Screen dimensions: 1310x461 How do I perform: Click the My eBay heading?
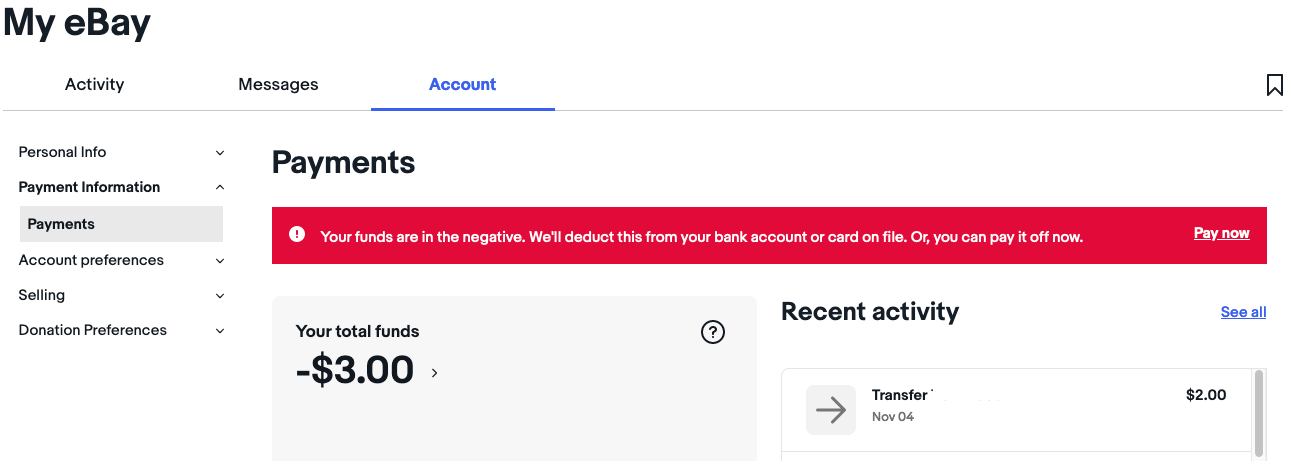[77, 22]
